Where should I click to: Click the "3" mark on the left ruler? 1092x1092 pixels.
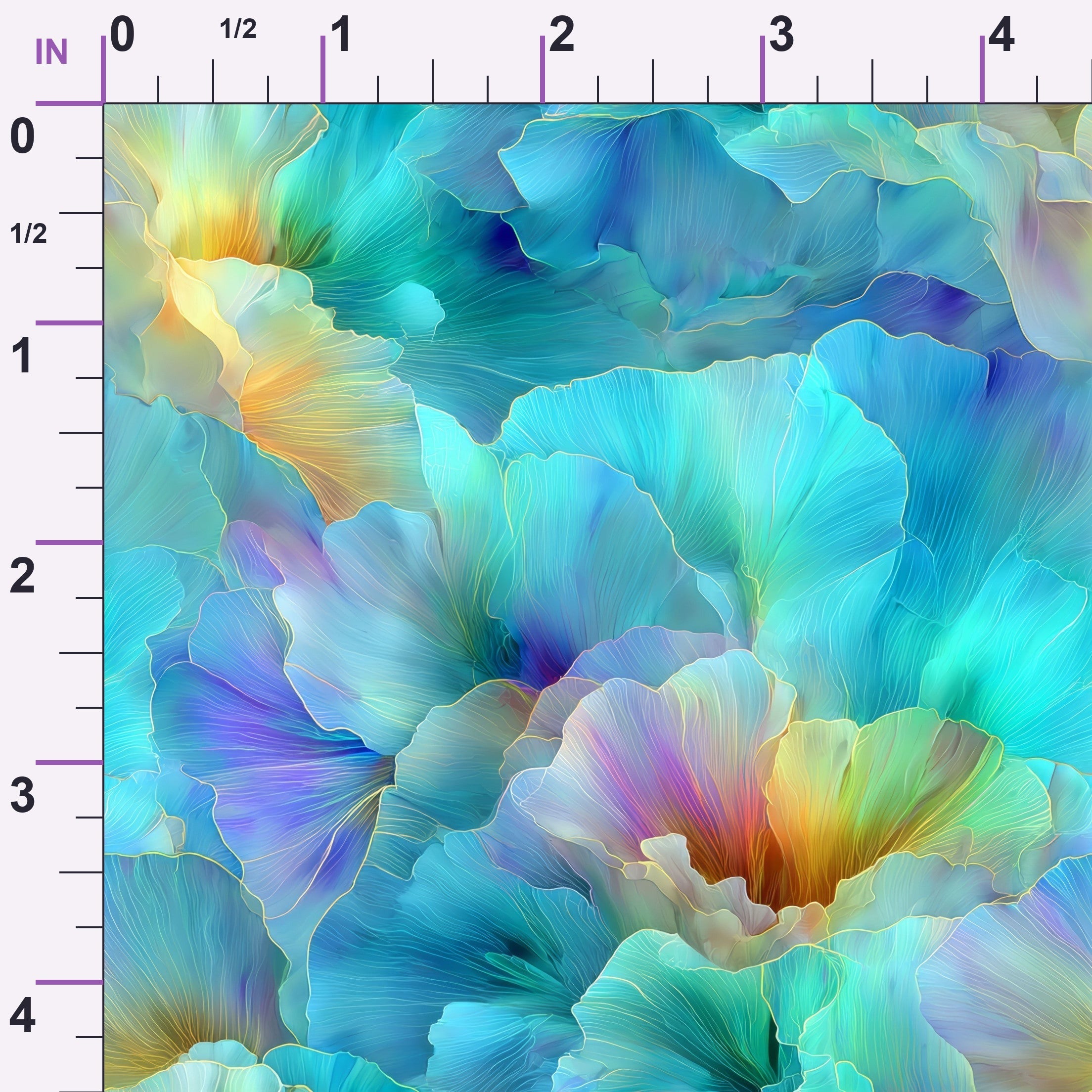point(23,795)
